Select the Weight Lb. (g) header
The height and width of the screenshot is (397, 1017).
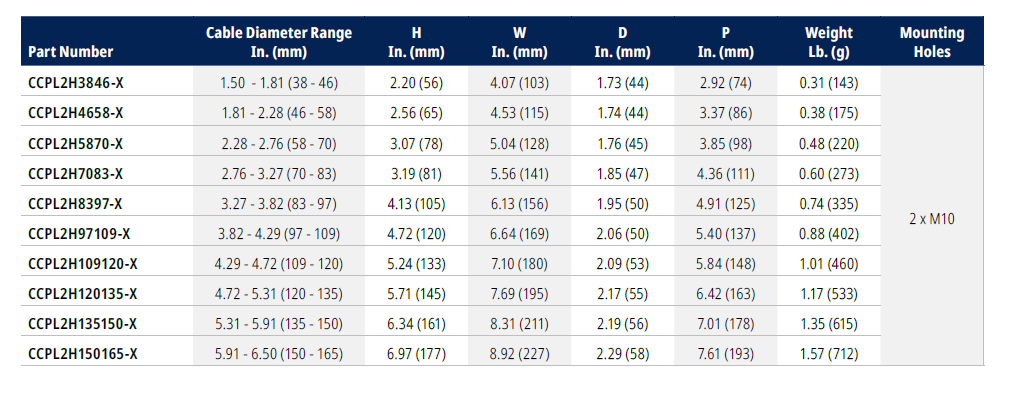click(x=828, y=42)
